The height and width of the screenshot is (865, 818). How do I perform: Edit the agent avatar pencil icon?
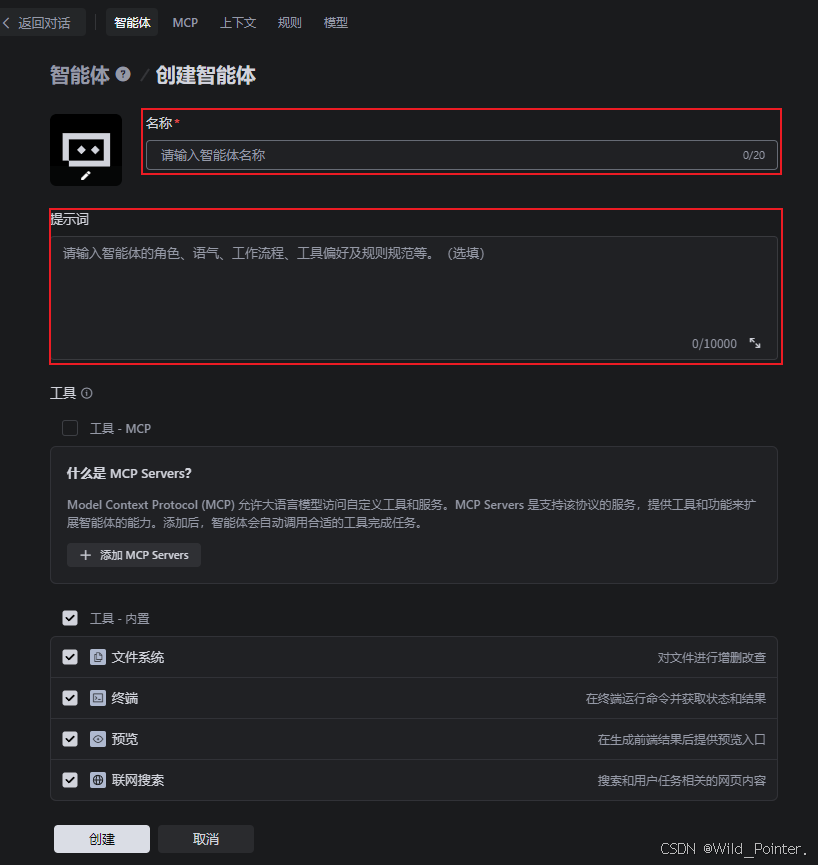85,175
